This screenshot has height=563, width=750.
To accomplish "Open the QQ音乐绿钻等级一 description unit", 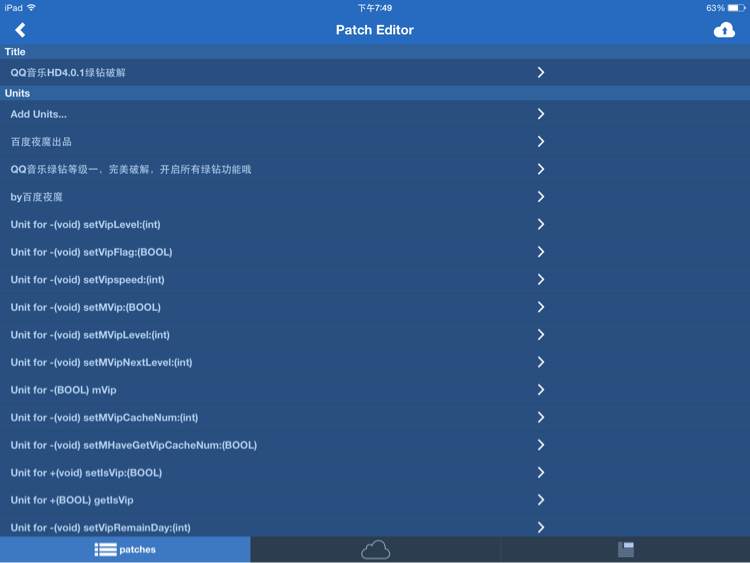I will tap(375, 169).
